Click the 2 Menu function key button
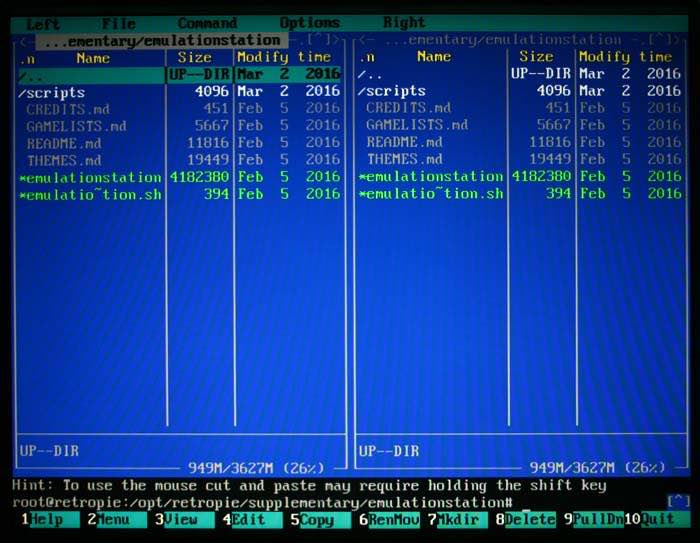The image size is (700, 543). pos(117,520)
